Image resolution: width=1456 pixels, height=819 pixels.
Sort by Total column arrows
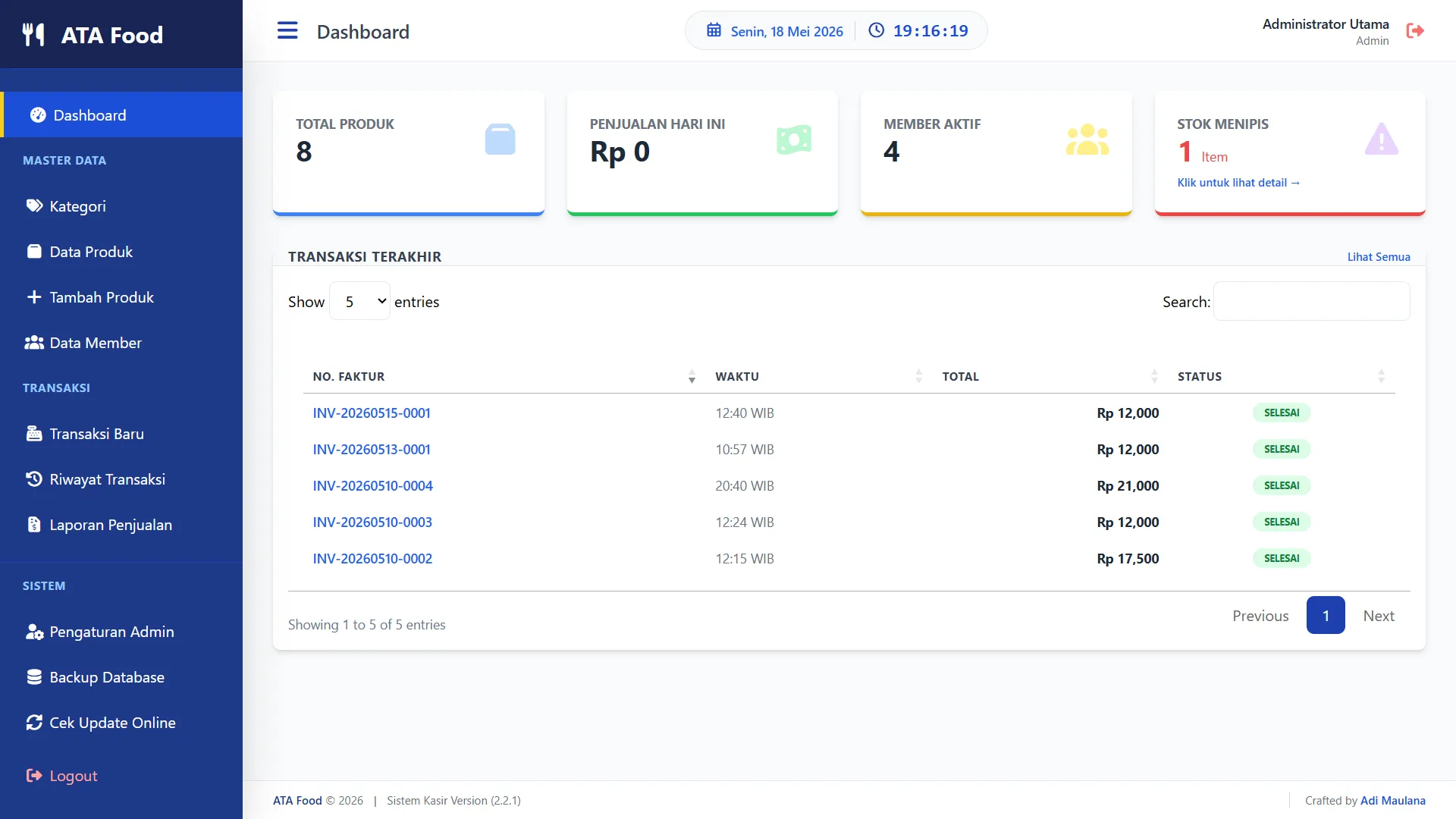coord(1154,377)
